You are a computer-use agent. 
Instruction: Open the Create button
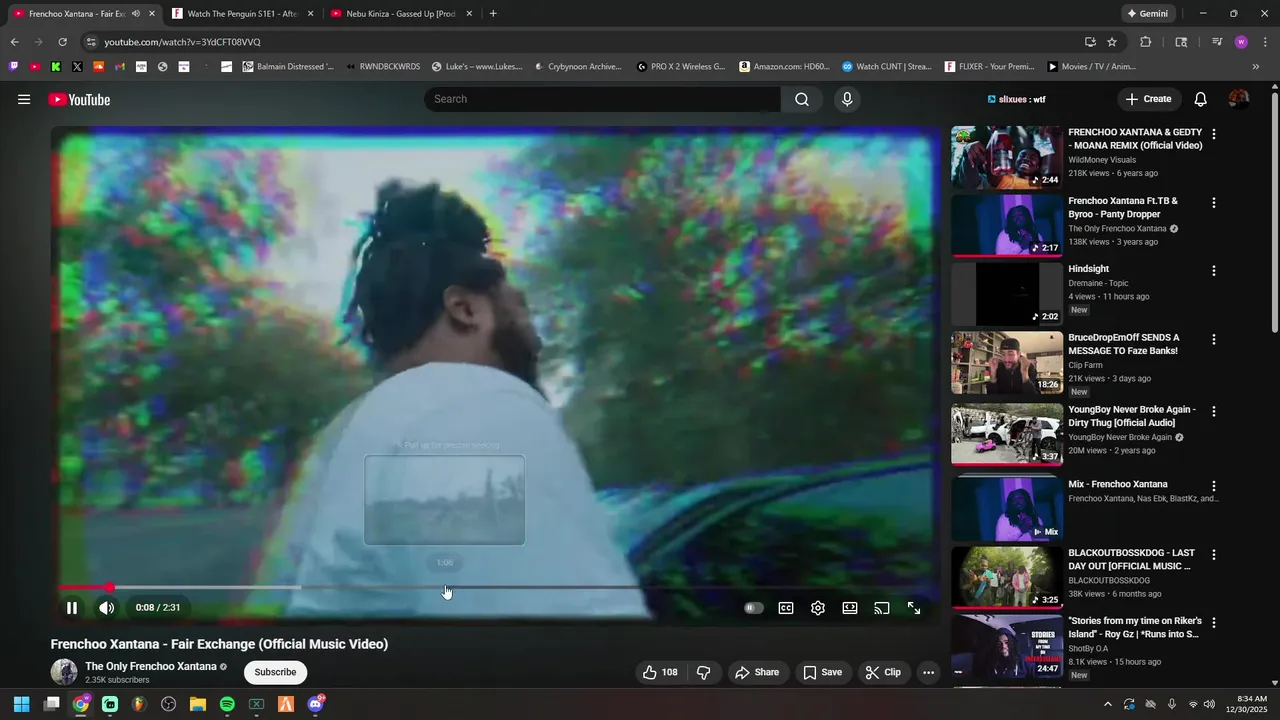tap(1148, 99)
